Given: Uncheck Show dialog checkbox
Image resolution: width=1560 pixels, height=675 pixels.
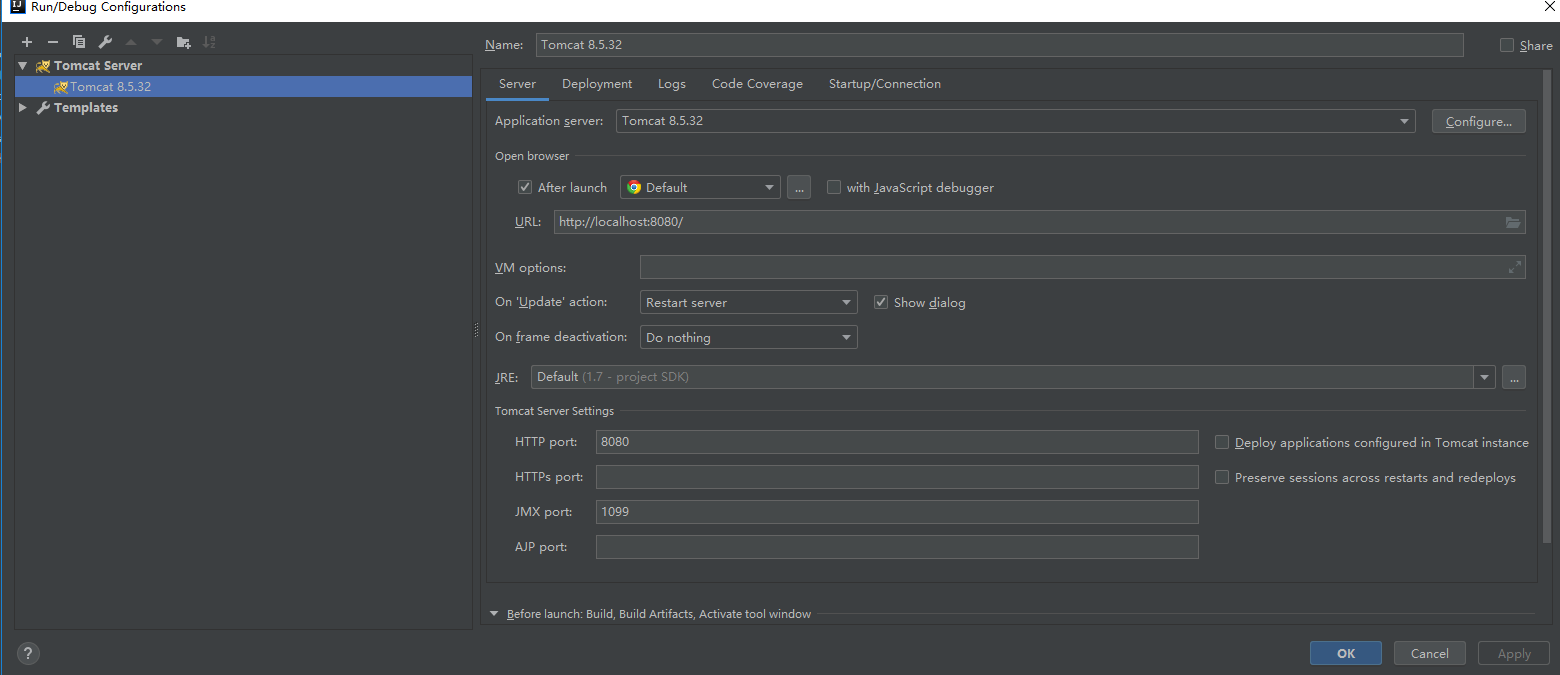Looking at the screenshot, I should click(881, 302).
